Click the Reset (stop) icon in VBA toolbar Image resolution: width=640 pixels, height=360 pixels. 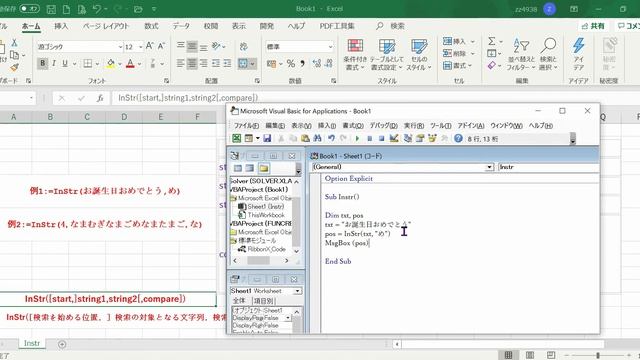point(381,138)
